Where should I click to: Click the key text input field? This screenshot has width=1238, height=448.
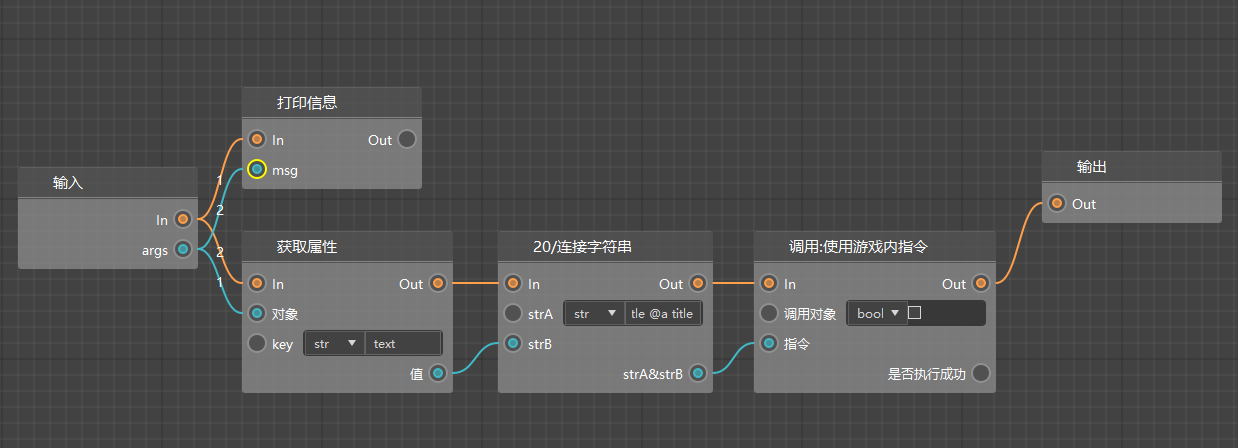(404, 344)
